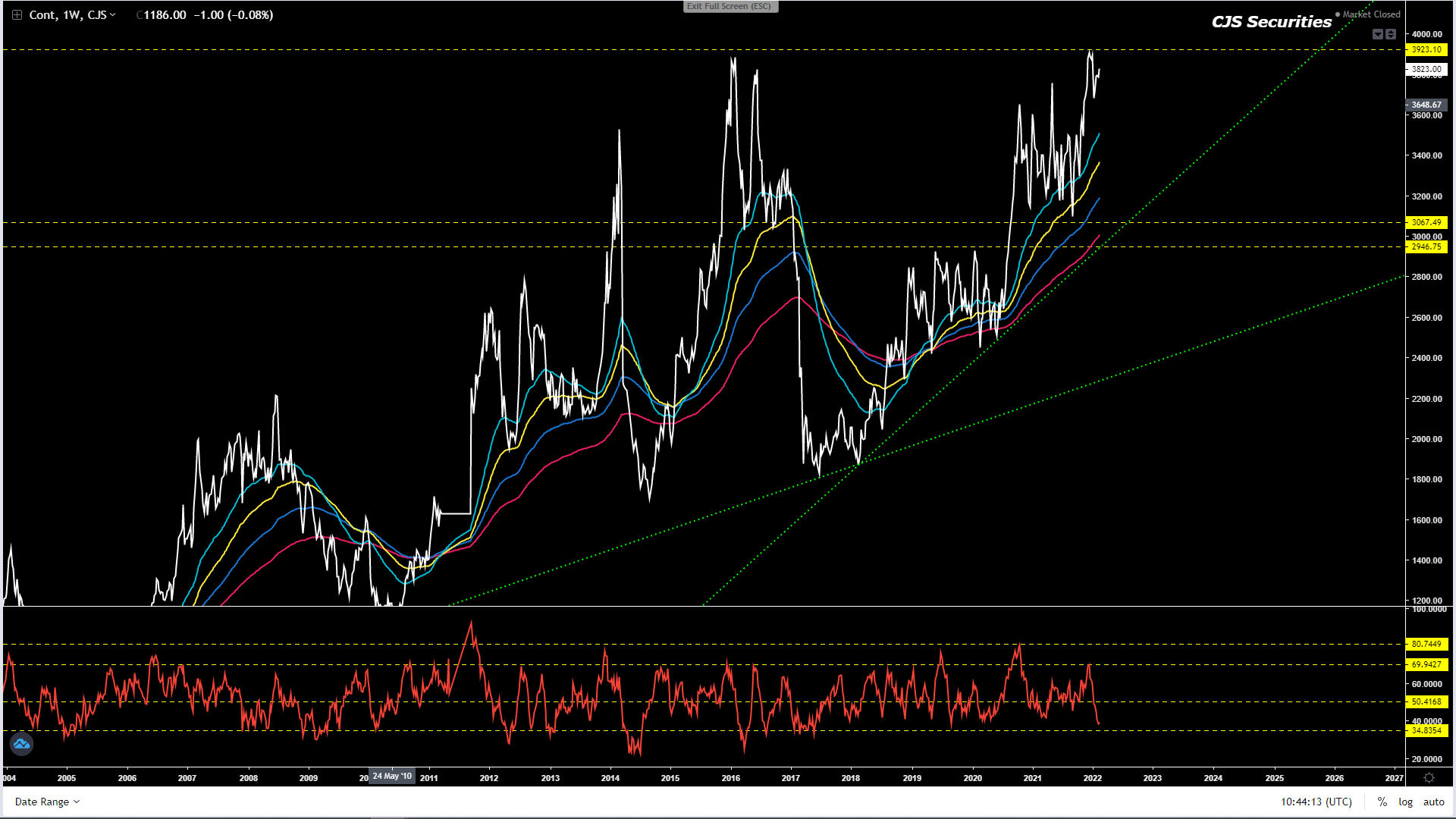Click the up-down maximize pane button
This screenshot has height=819, width=1456.
coord(1391,34)
